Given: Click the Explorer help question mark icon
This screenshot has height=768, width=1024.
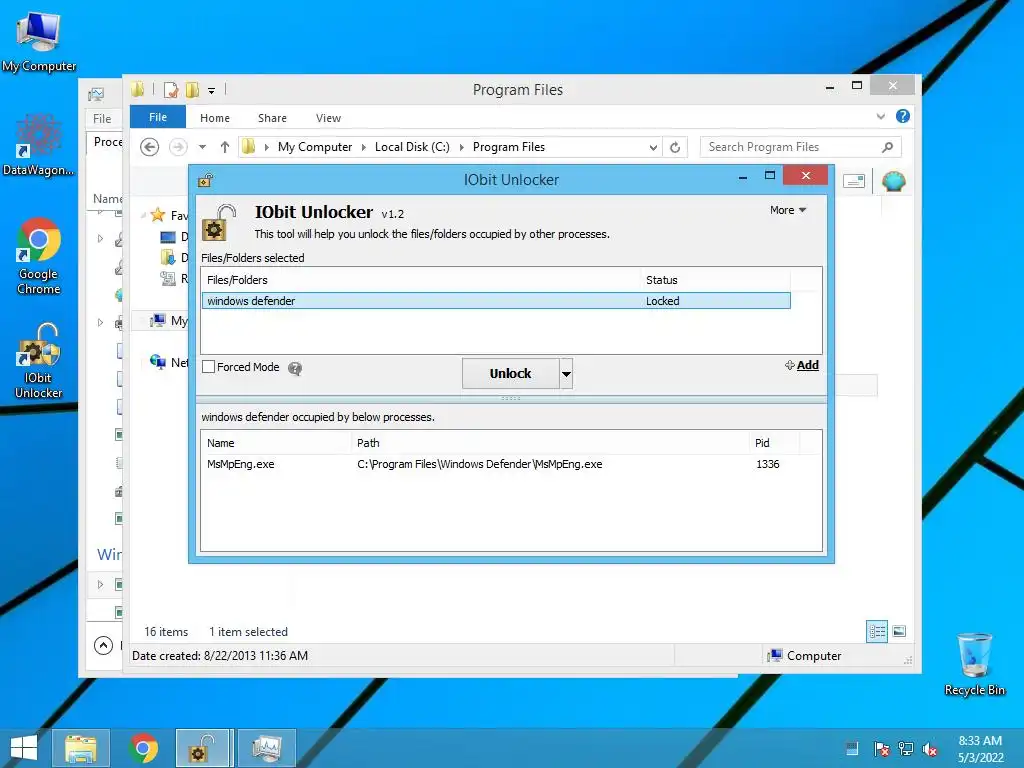Looking at the screenshot, I should pyautogui.click(x=903, y=116).
